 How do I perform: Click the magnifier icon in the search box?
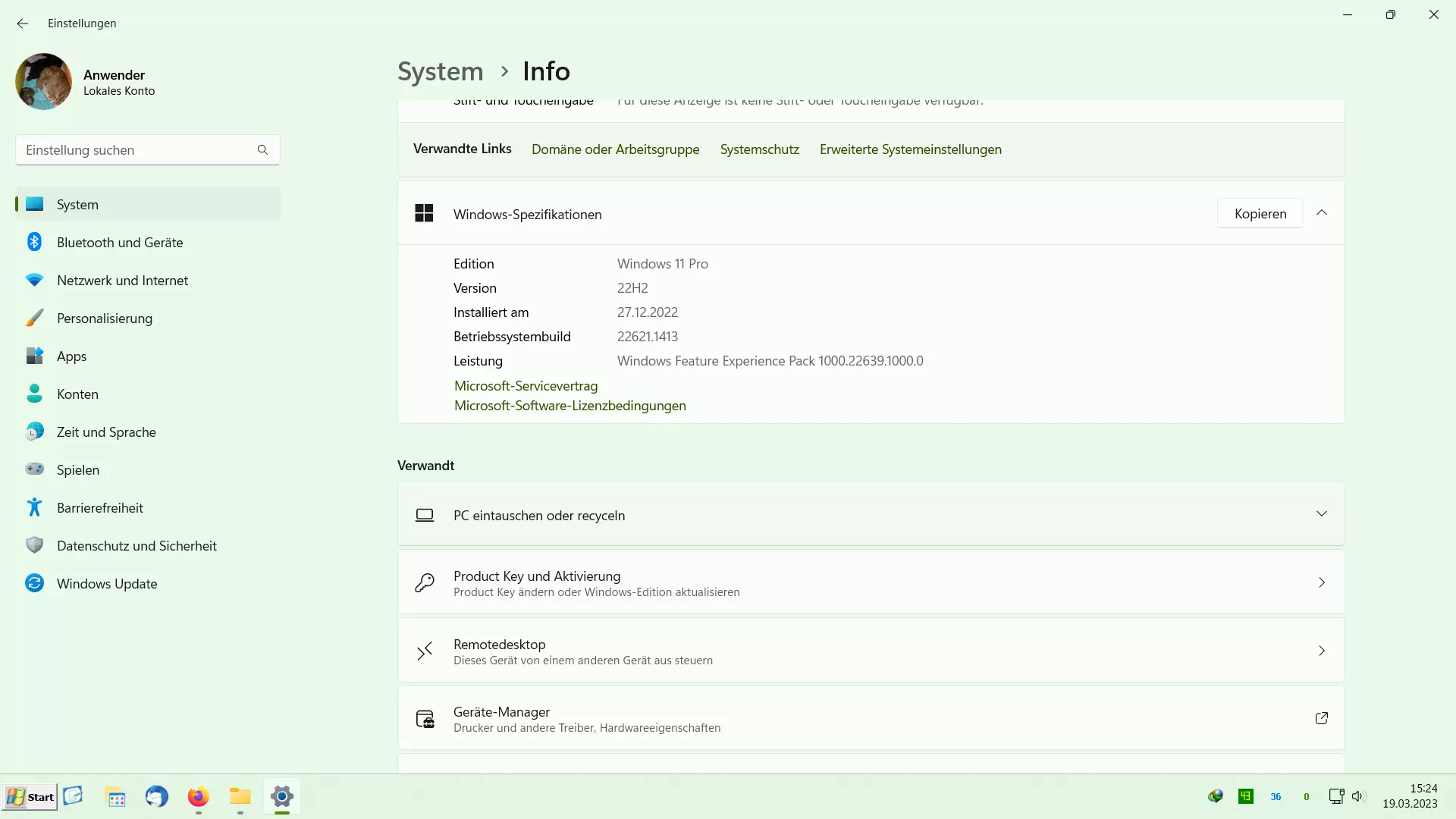click(x=262, y=150)
